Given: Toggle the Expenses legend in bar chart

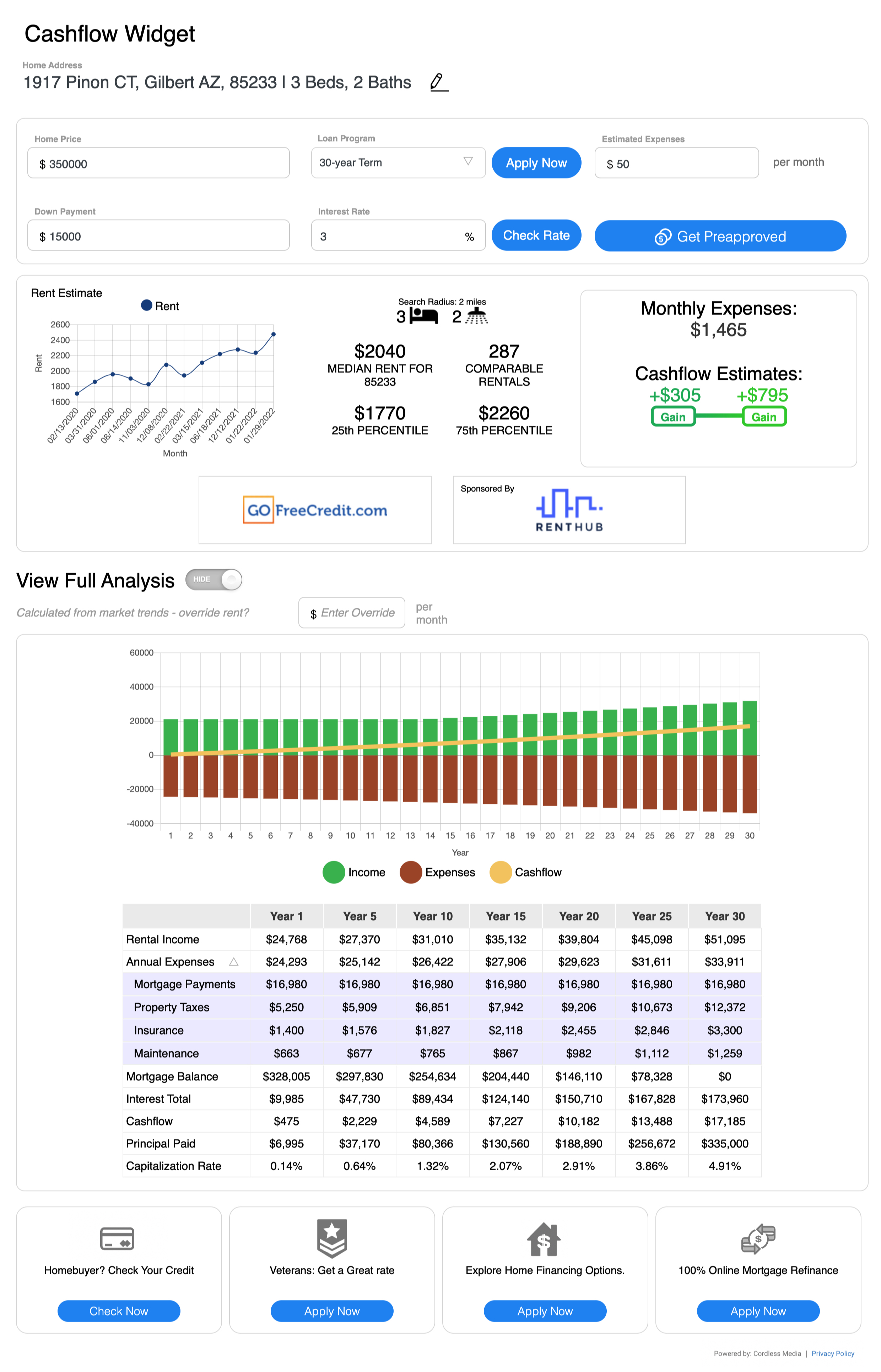Looking at the screenshot, I should (411, 872).
